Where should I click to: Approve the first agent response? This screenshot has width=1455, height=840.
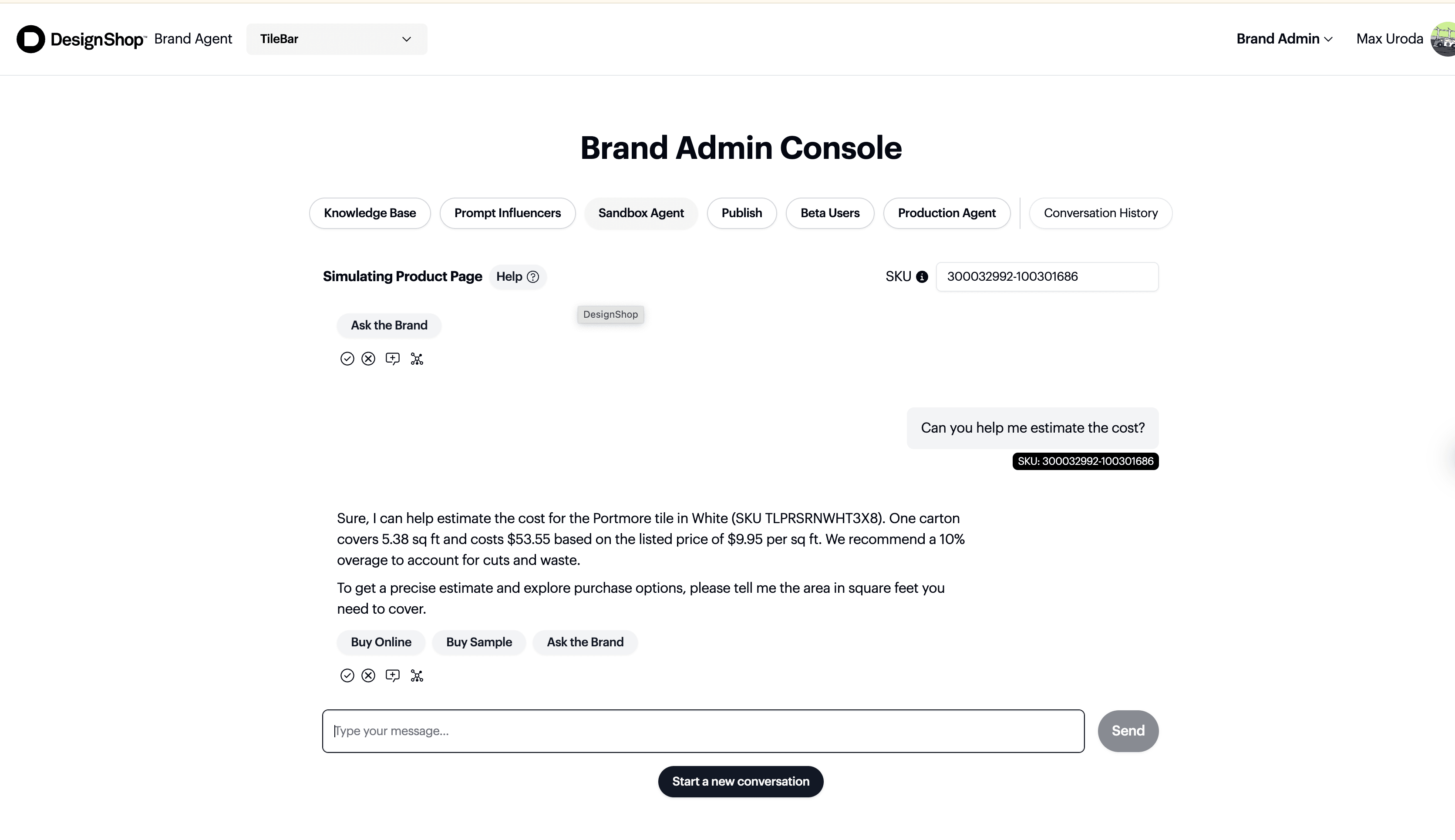347,358
